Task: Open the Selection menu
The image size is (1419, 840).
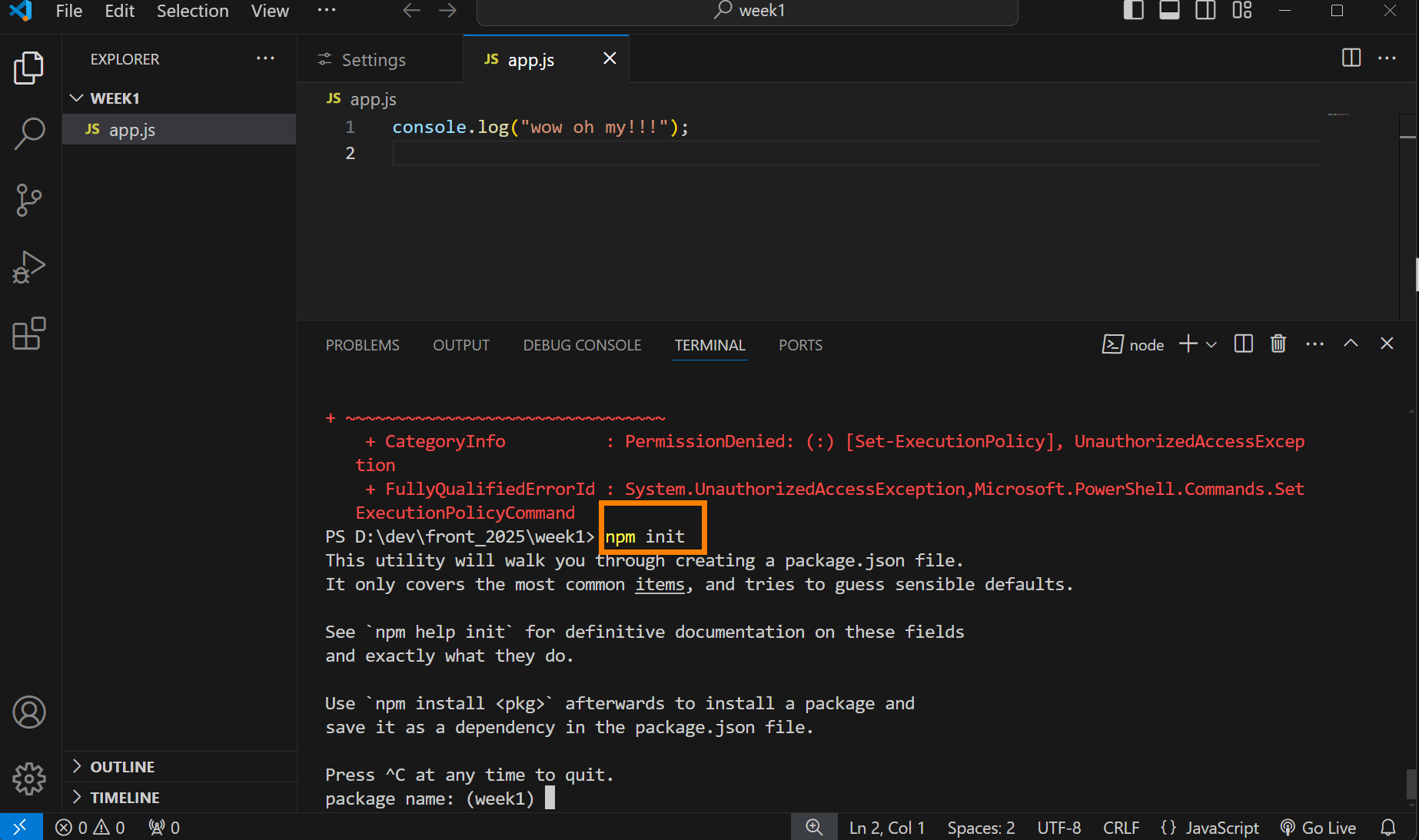Action: click(x=193, y=11)
